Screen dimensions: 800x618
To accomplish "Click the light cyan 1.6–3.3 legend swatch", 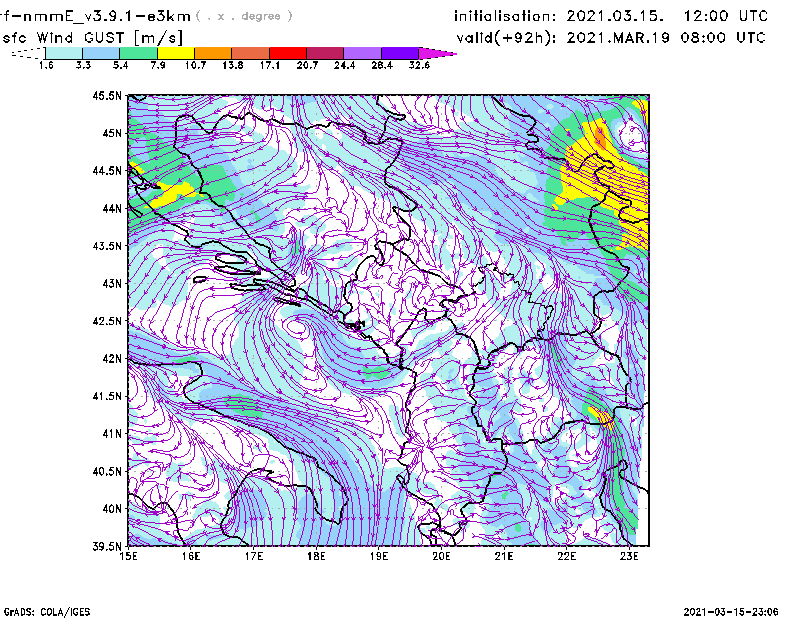I will pyautogui.click(x=64, y=53).
